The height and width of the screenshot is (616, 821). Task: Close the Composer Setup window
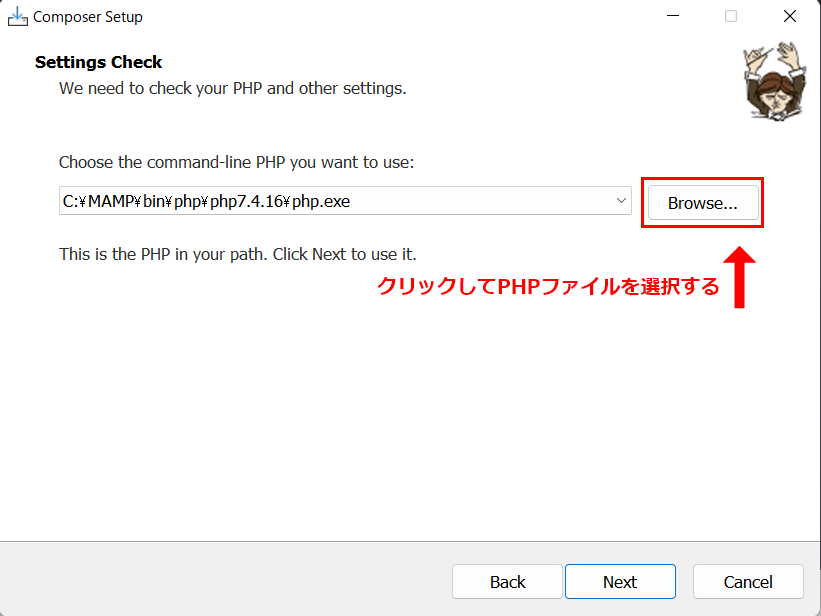coord(790,16)
